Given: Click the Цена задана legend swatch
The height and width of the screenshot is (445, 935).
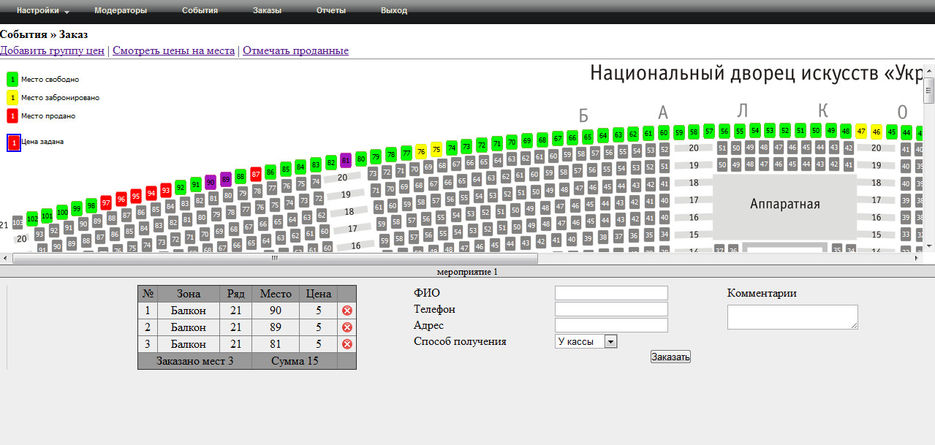Looking at the screenshot, I should coord(13,143).
